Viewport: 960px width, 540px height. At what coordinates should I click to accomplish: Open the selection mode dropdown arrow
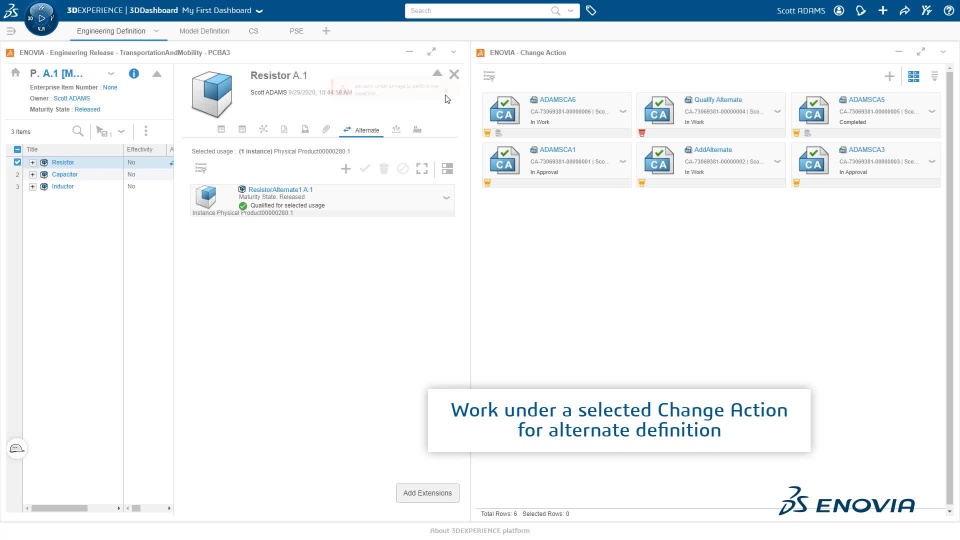121,131
